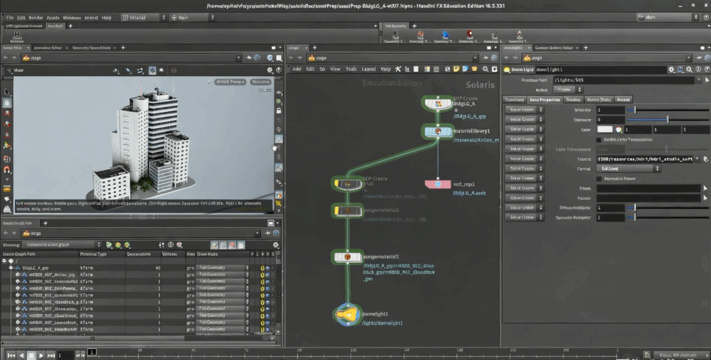The height and width of the screenshot is (360, 711).
Task: Open the Render menu
Action: pos(36,17)
